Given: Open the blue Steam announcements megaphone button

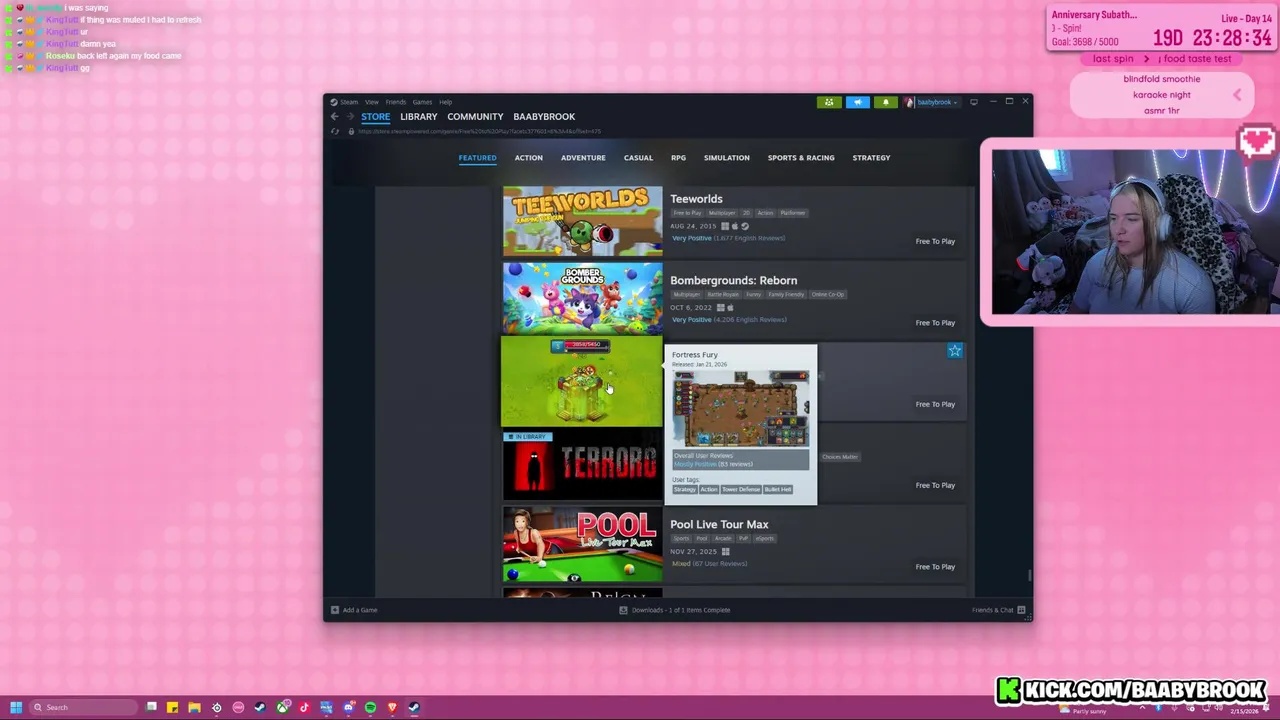Looking at the screenshot, I should click(858, 102).
